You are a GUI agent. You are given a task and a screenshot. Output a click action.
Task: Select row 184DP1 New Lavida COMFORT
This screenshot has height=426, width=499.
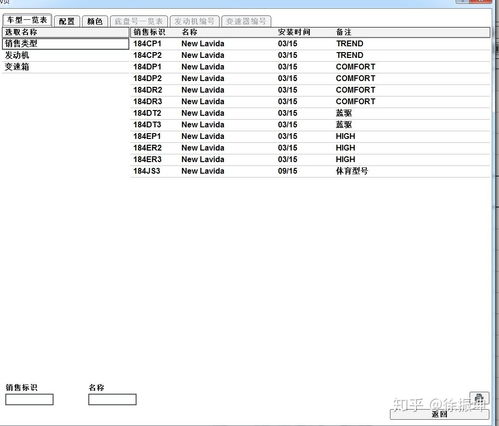click(310, 67)
